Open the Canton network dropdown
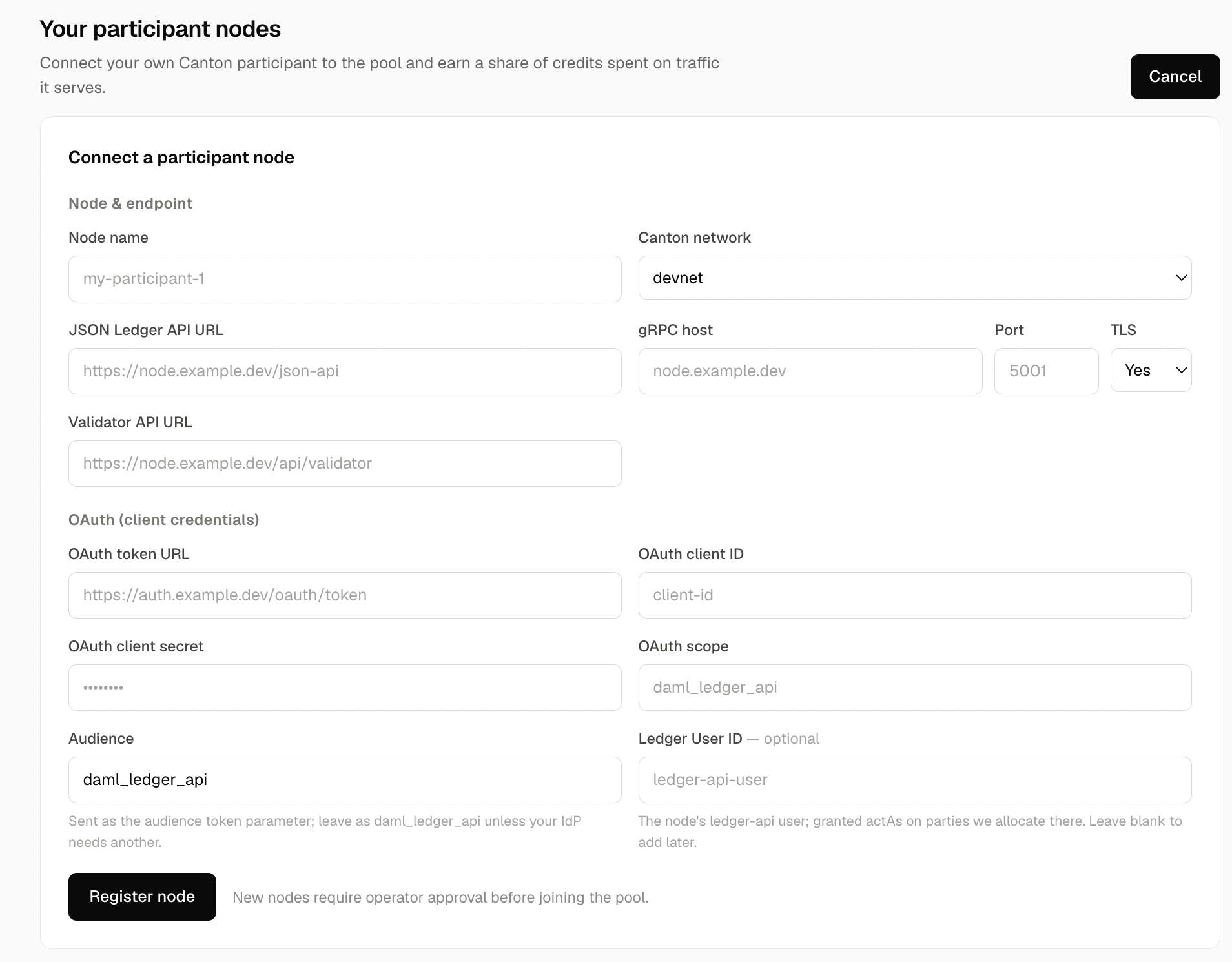1232x962 pixels. (915, 278)
